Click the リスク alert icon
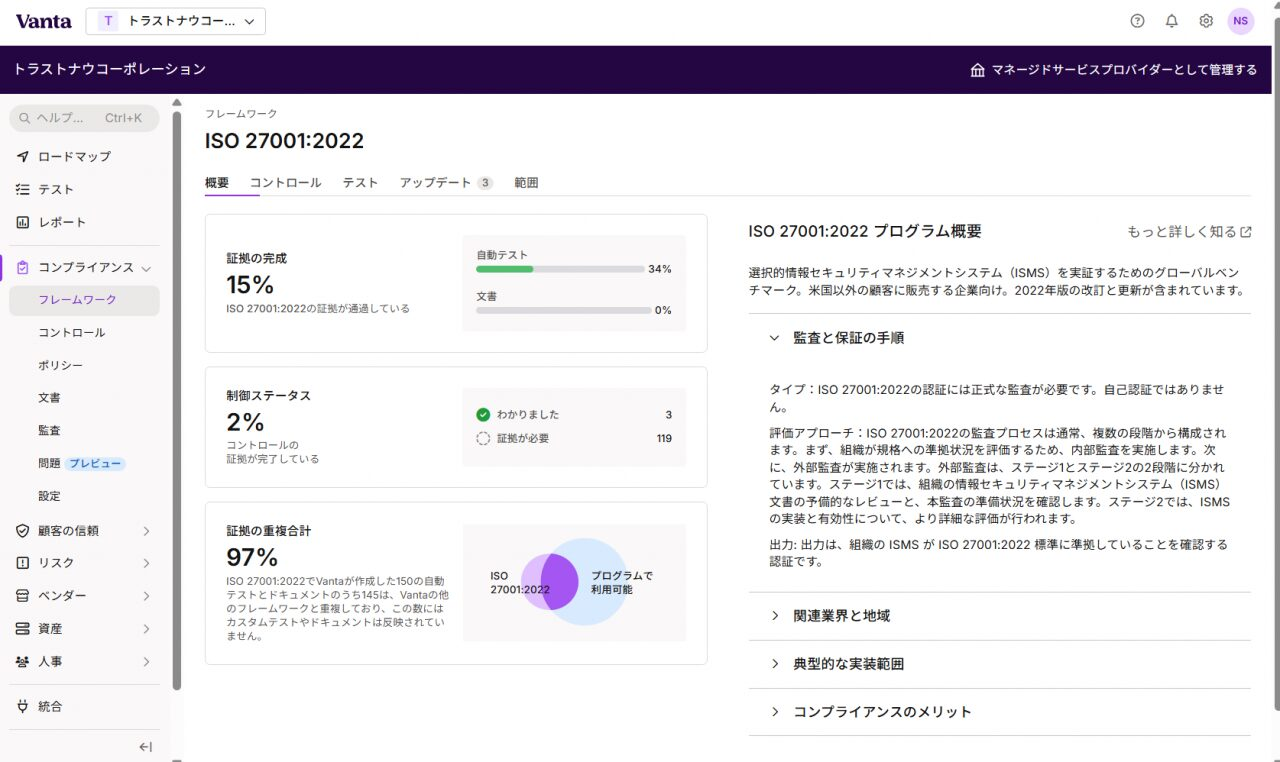Image resolution: width=1280 pixels, height=762 pixels. pos(23,563)
